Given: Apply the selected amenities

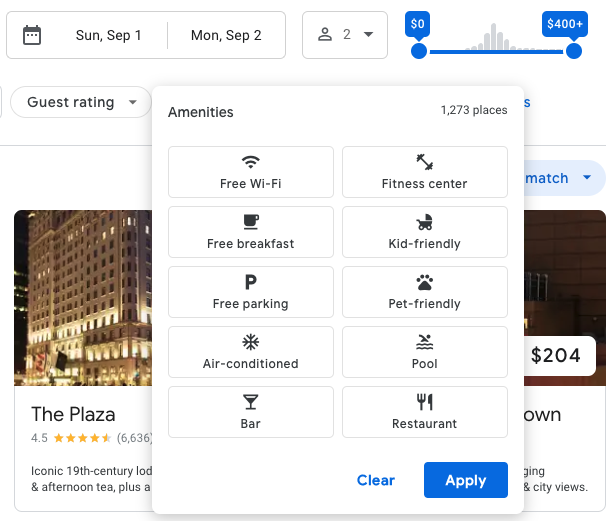Looking at the screenshot, I should click(465, 480).
